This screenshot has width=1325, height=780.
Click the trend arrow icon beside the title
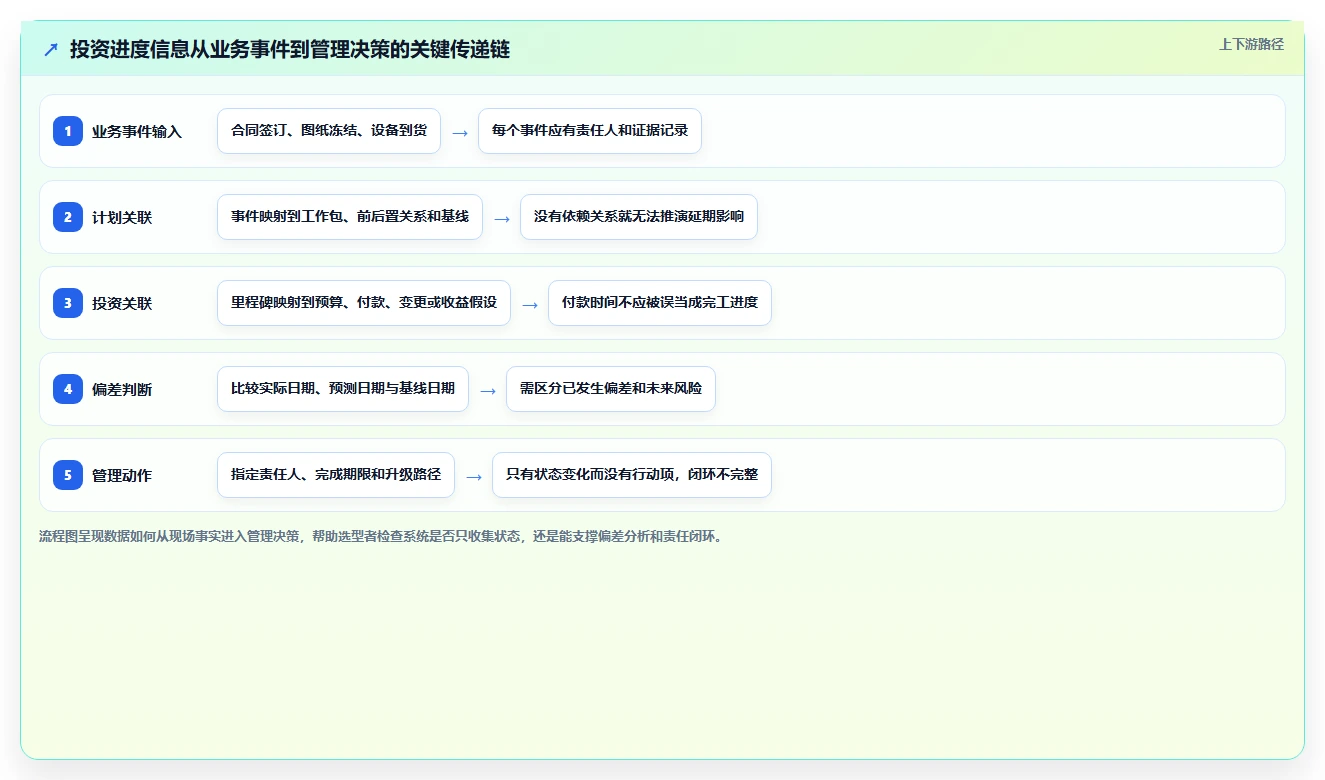pyautogui.click(x=51, y=50)
